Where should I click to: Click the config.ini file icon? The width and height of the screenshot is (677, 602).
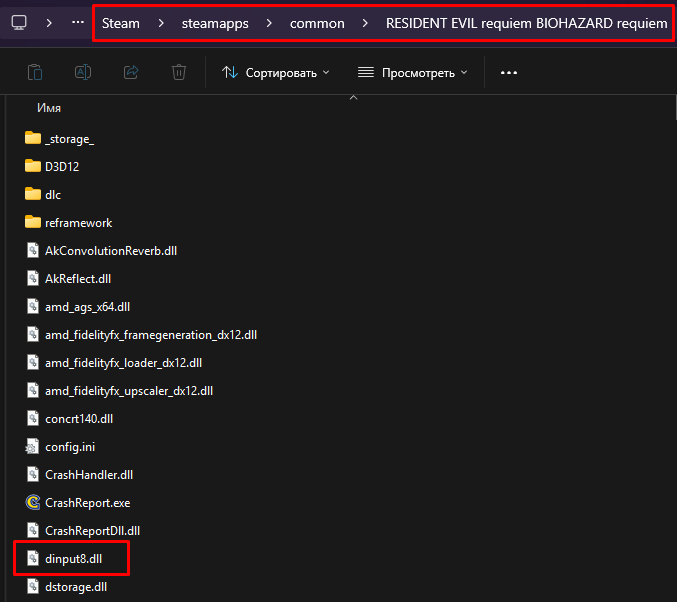point(33,446)
